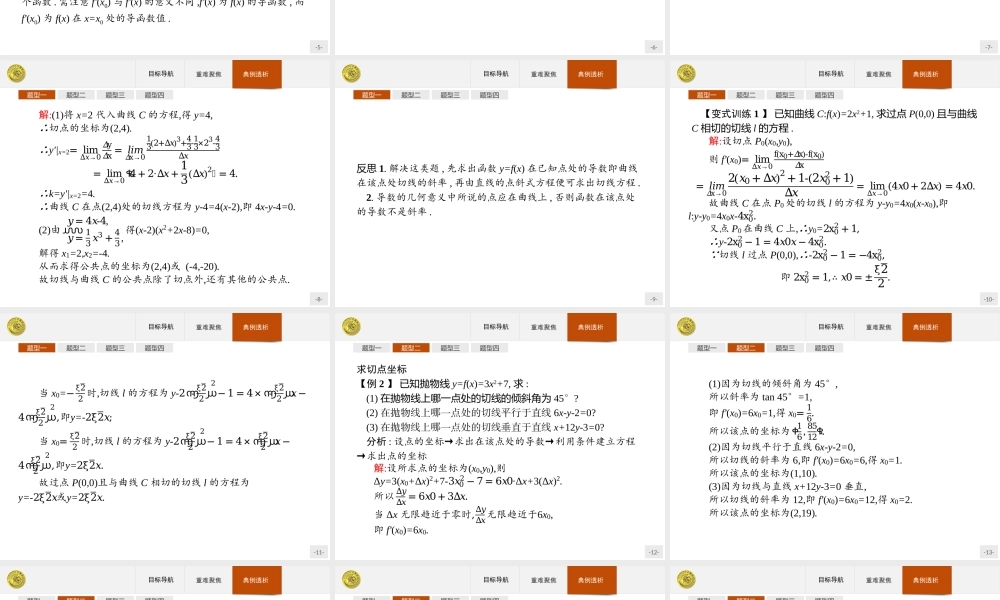Click the gold medal emblem on slide 9
This screenshot has width=1000, height=600.
352,73
